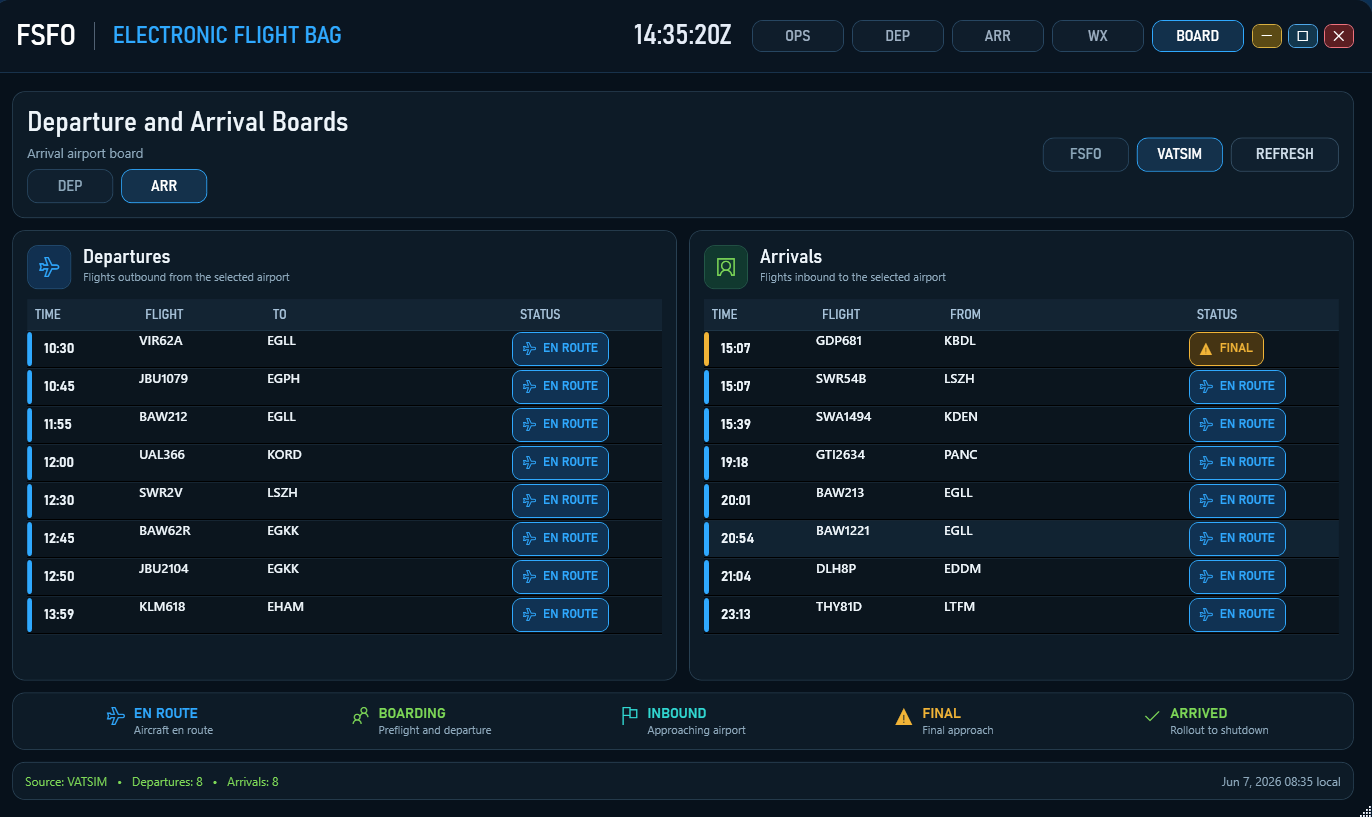This screenshot has width=1372, height=817.
Task: Click the Arrivals STATUS column header
Action: point(1217,314)
